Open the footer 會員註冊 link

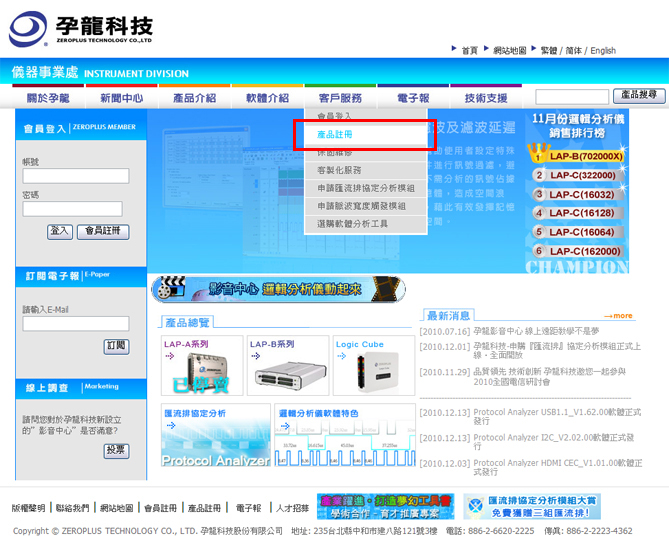pos(160,508)
